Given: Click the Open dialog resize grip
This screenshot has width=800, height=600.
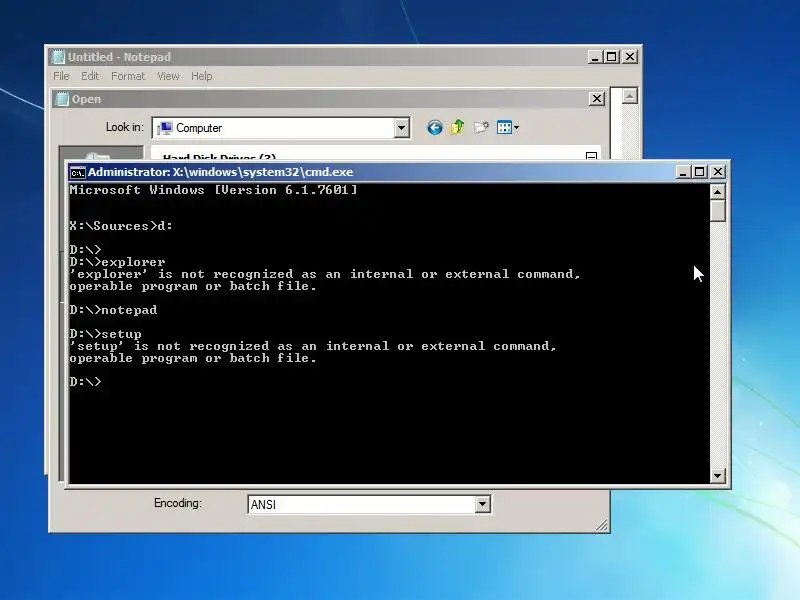Looking at the screenshot, I should click(602, 525).
